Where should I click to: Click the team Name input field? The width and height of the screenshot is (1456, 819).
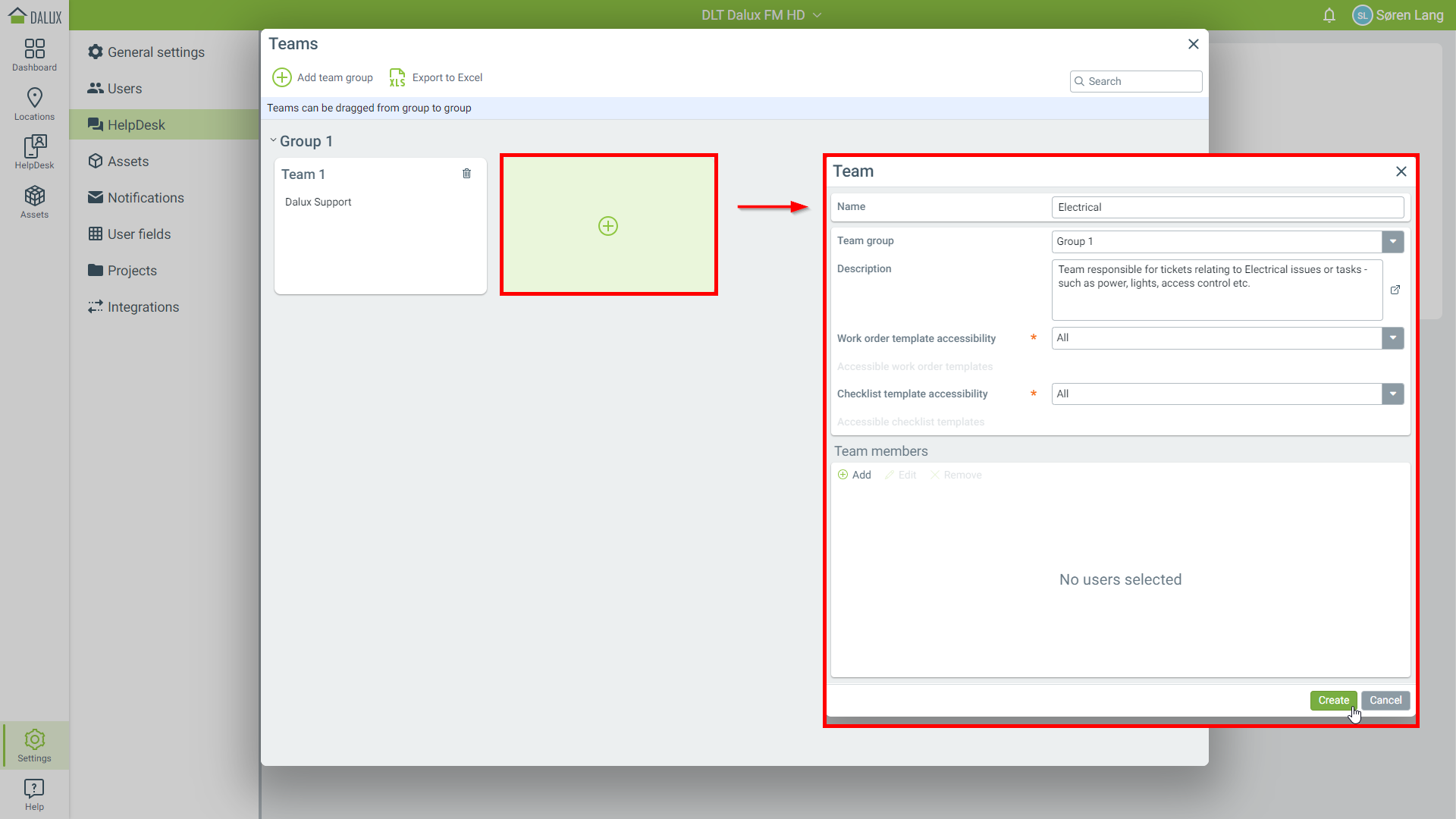pyautogui.click(x=1226, y=207)
